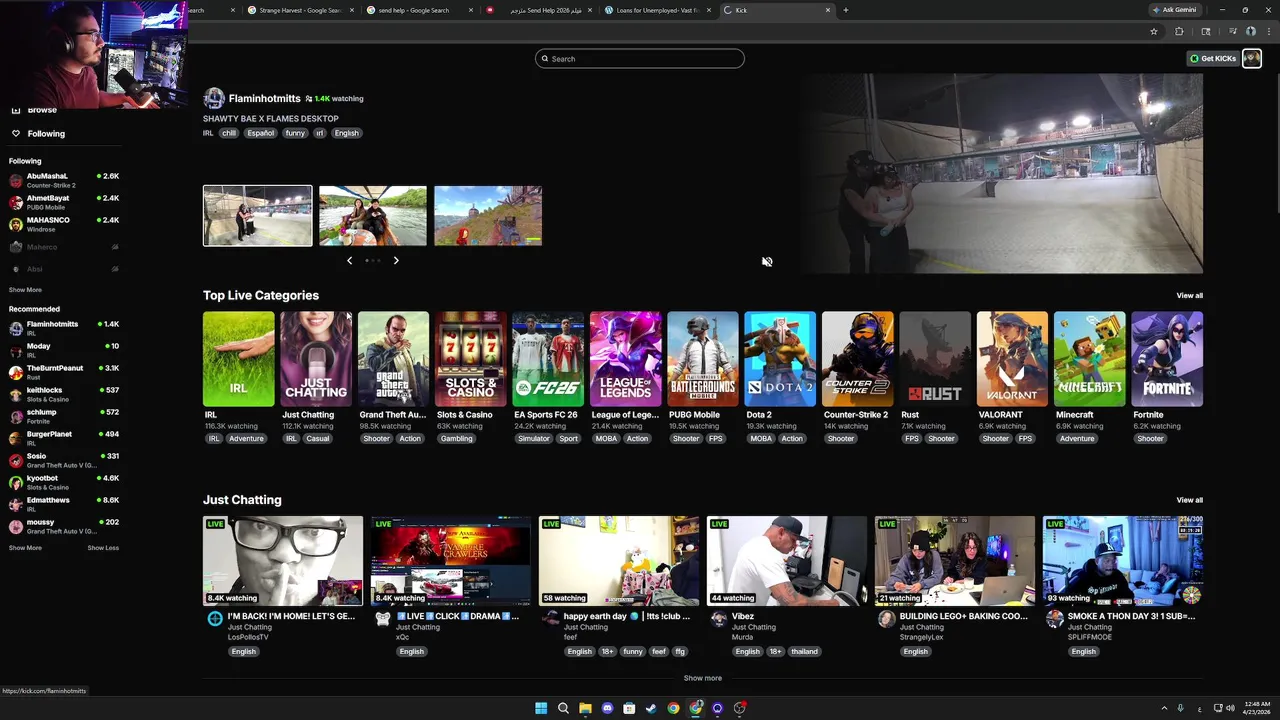The image size is (1280, 720).
Task: Open the Grand Theft Auto category card
Action: pos(394,359)
